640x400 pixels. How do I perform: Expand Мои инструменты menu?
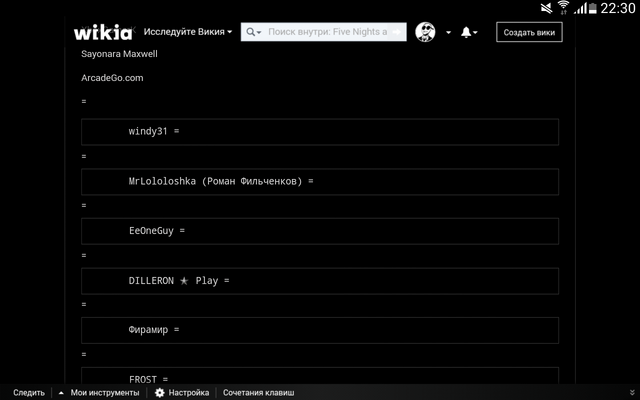click(99, 393)
